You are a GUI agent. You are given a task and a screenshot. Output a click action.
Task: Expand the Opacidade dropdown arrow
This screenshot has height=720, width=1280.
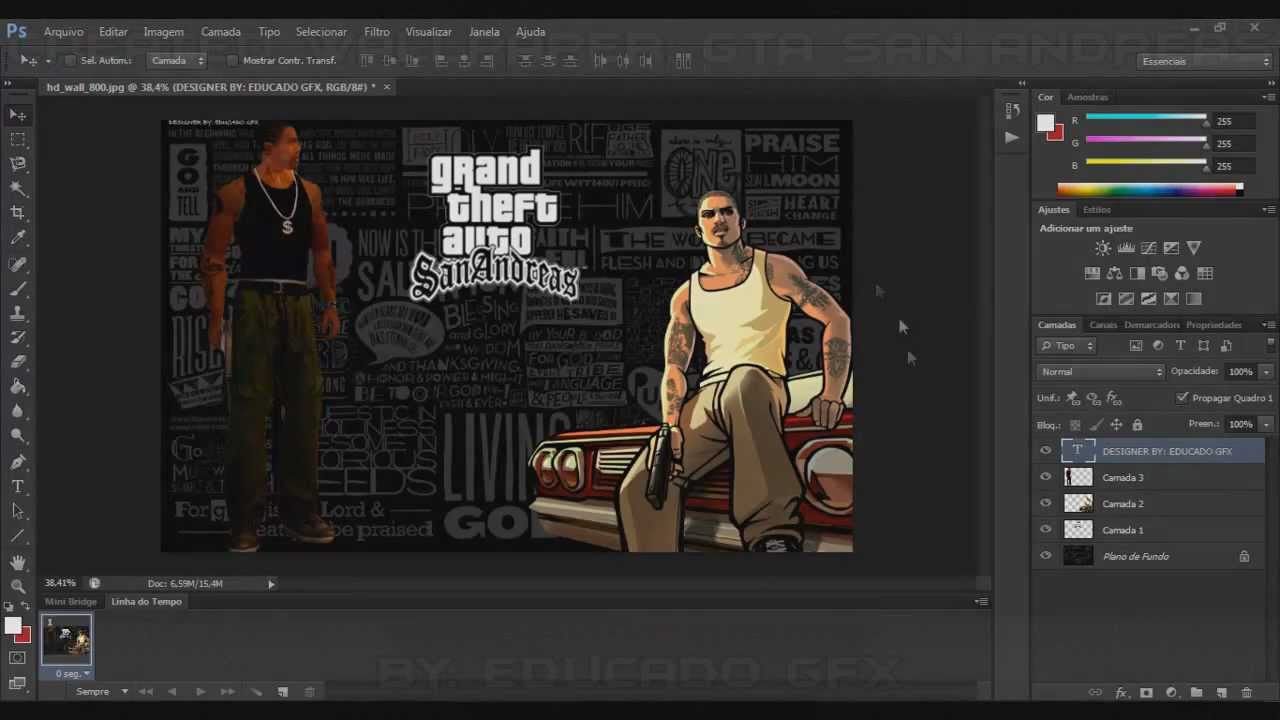coord(1266,371)
